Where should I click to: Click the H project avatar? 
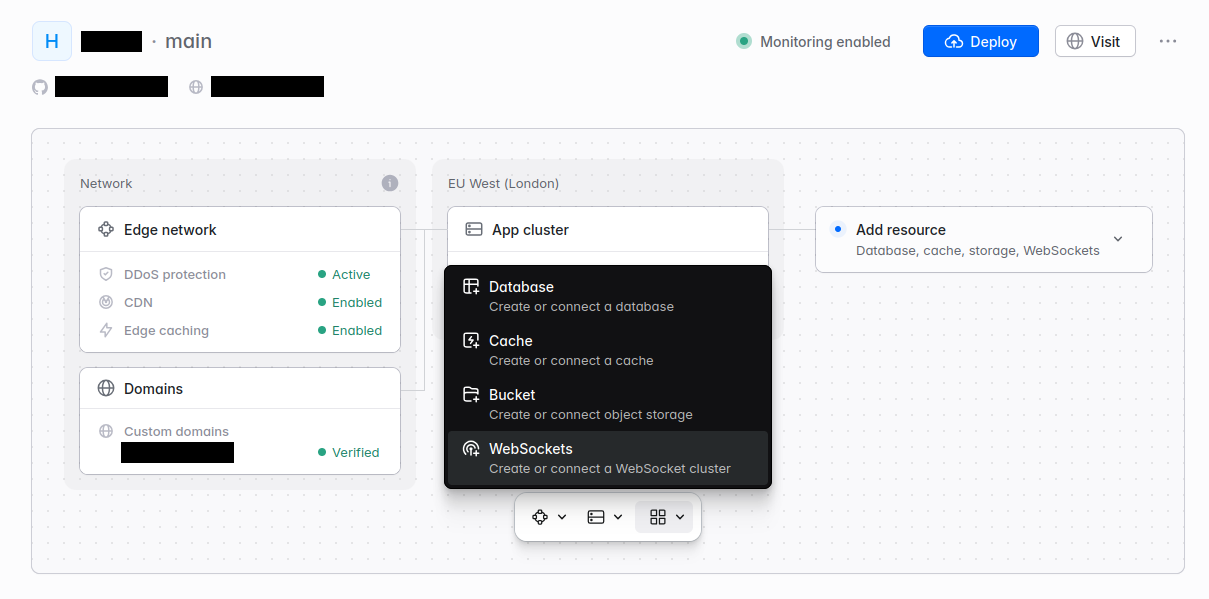[x=52, y=41]
